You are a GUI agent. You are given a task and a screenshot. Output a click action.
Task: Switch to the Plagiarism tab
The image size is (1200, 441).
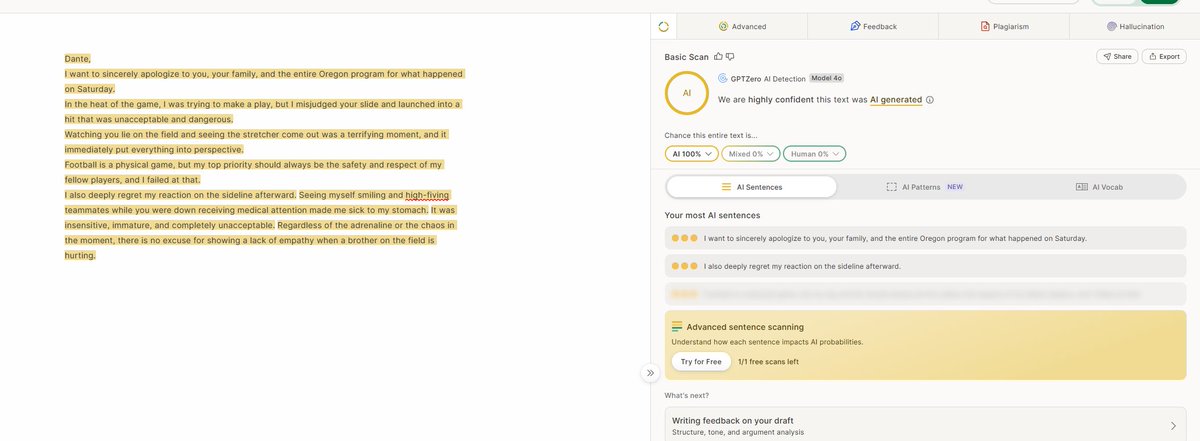pyautogui.click(x=1004, y=26)
